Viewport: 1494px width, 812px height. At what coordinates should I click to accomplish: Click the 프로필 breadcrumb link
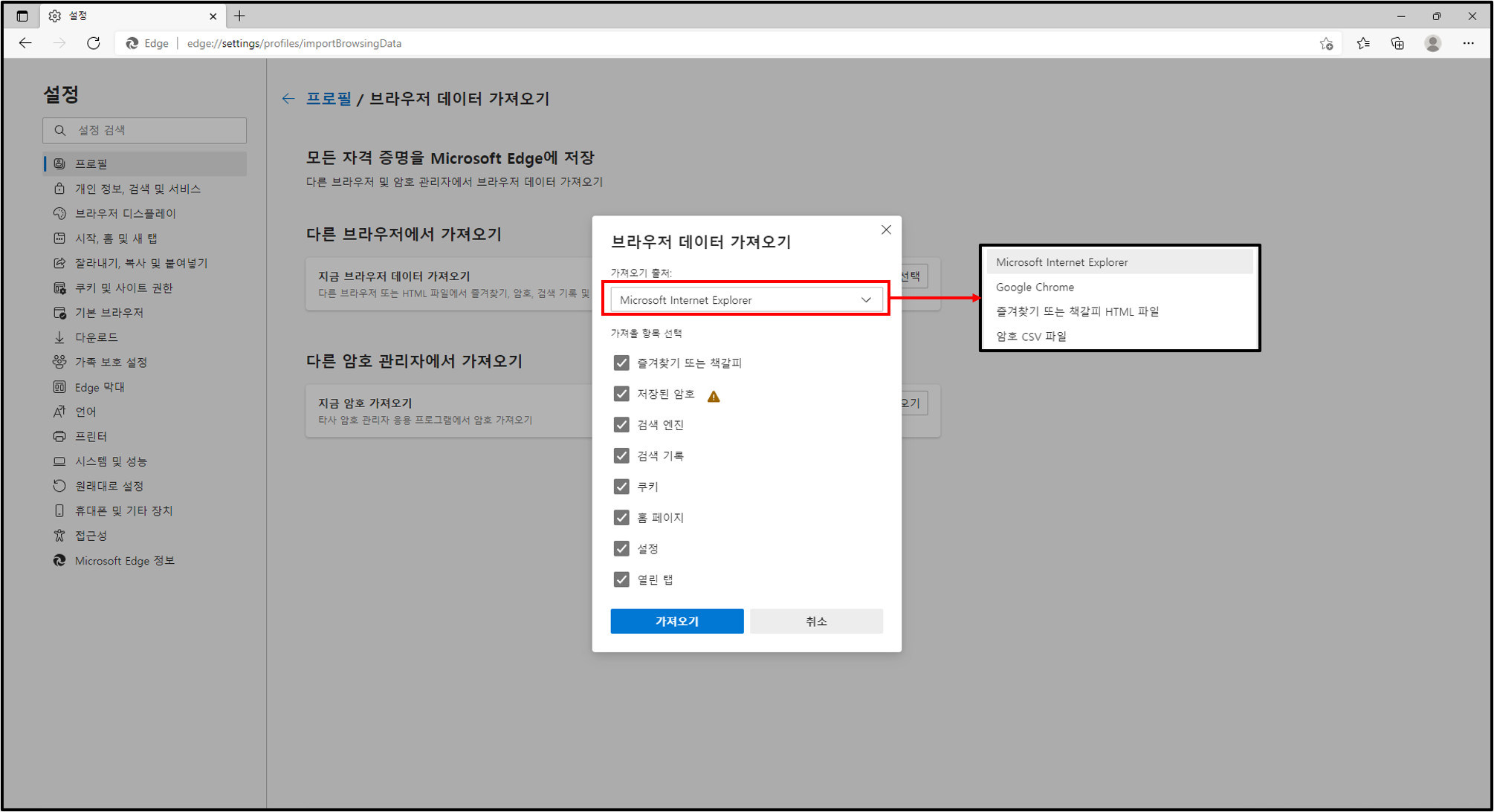[x=329, y=99]
